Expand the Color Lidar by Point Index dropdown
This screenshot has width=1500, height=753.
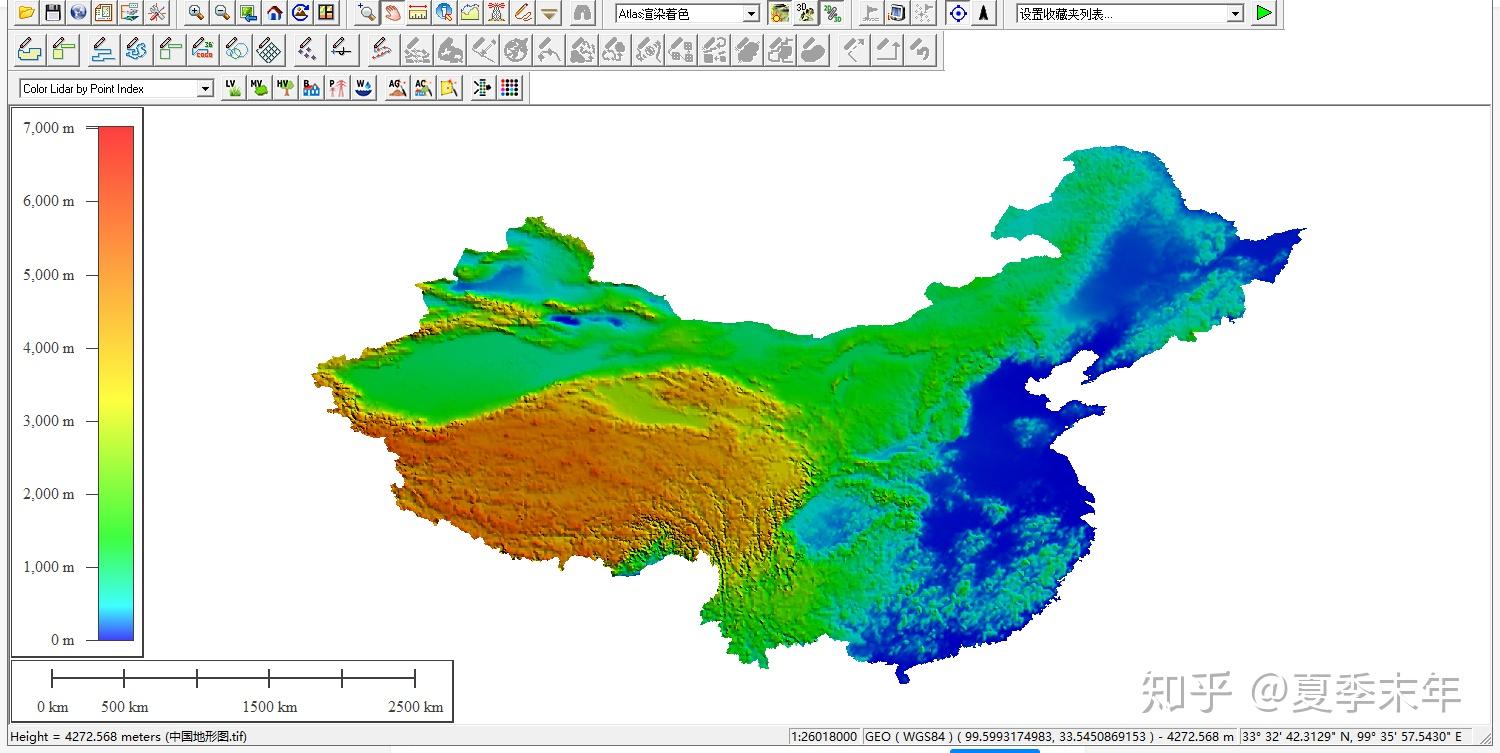pyautogui.click(x=205, y=89)
